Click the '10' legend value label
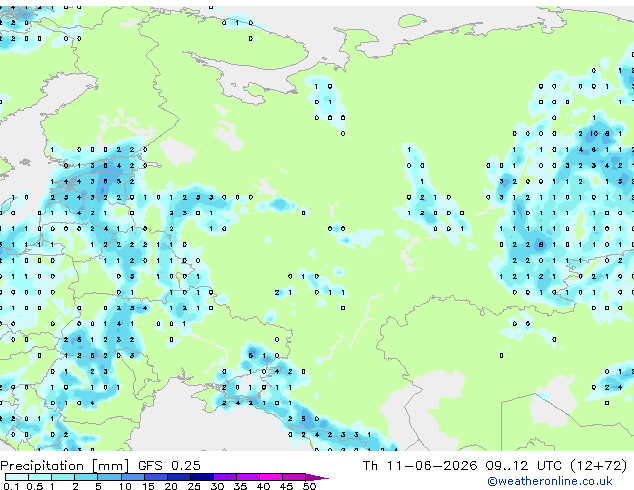The width and height of the screenshot is (634, 490). [x=125, y=486]
